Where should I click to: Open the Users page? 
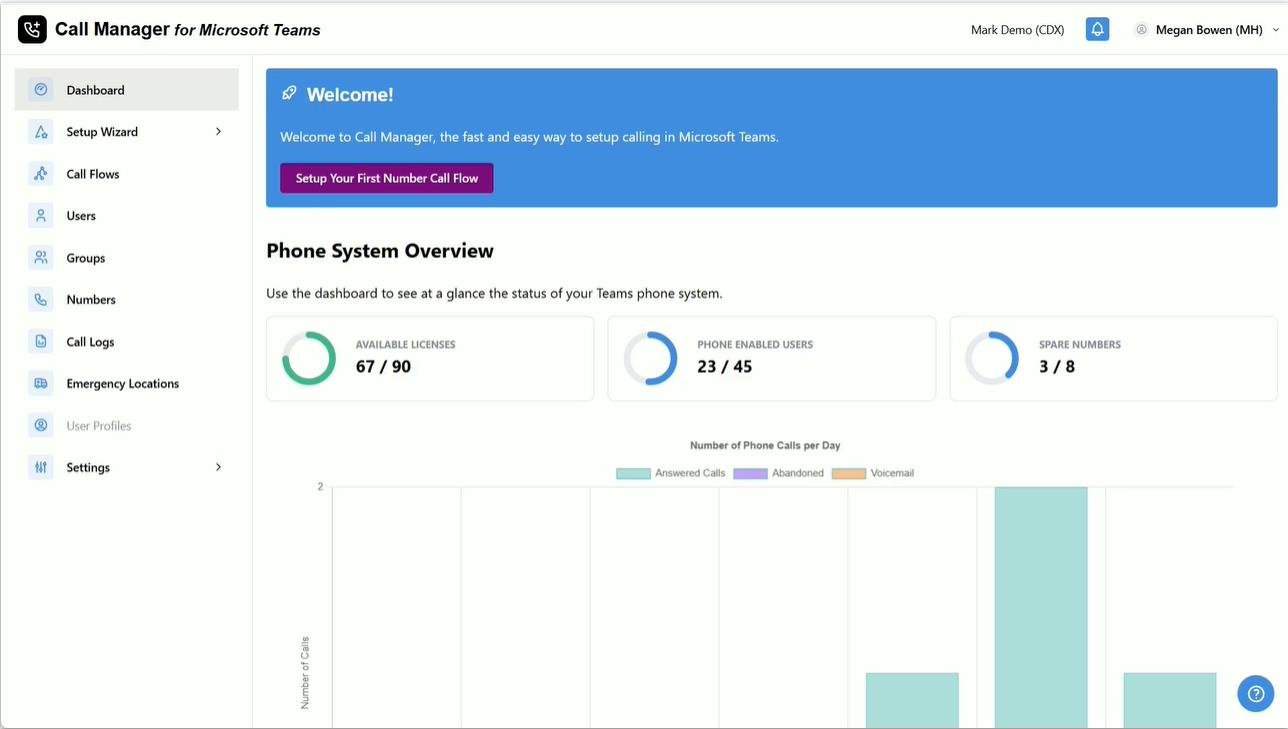click(127, 216)
